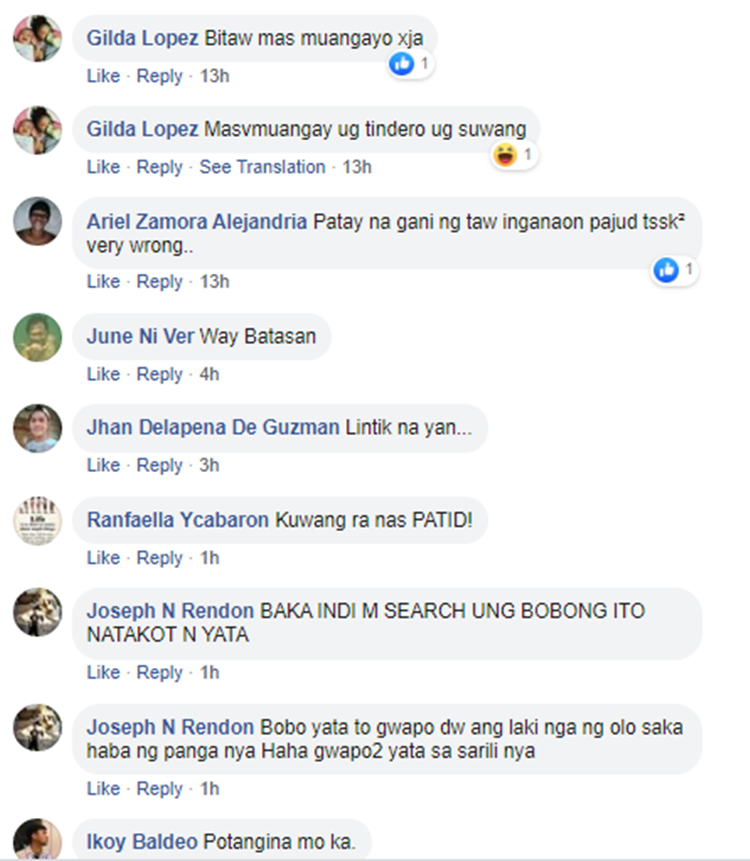The image size is (750, 861).
Task: Open Ranfaella Ycabaron's profile picture
Action: coord(37,521)
